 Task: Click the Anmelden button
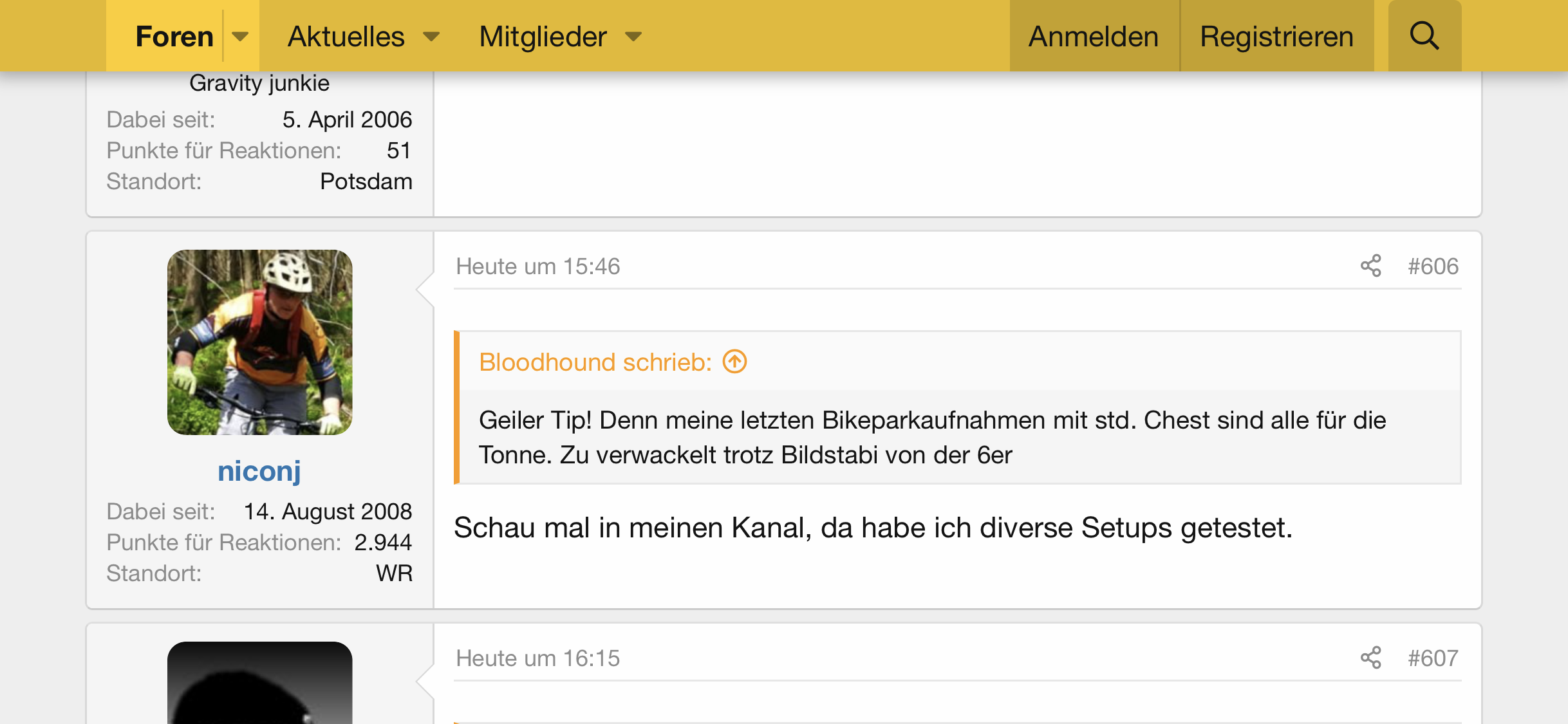tap(1094, 36)
